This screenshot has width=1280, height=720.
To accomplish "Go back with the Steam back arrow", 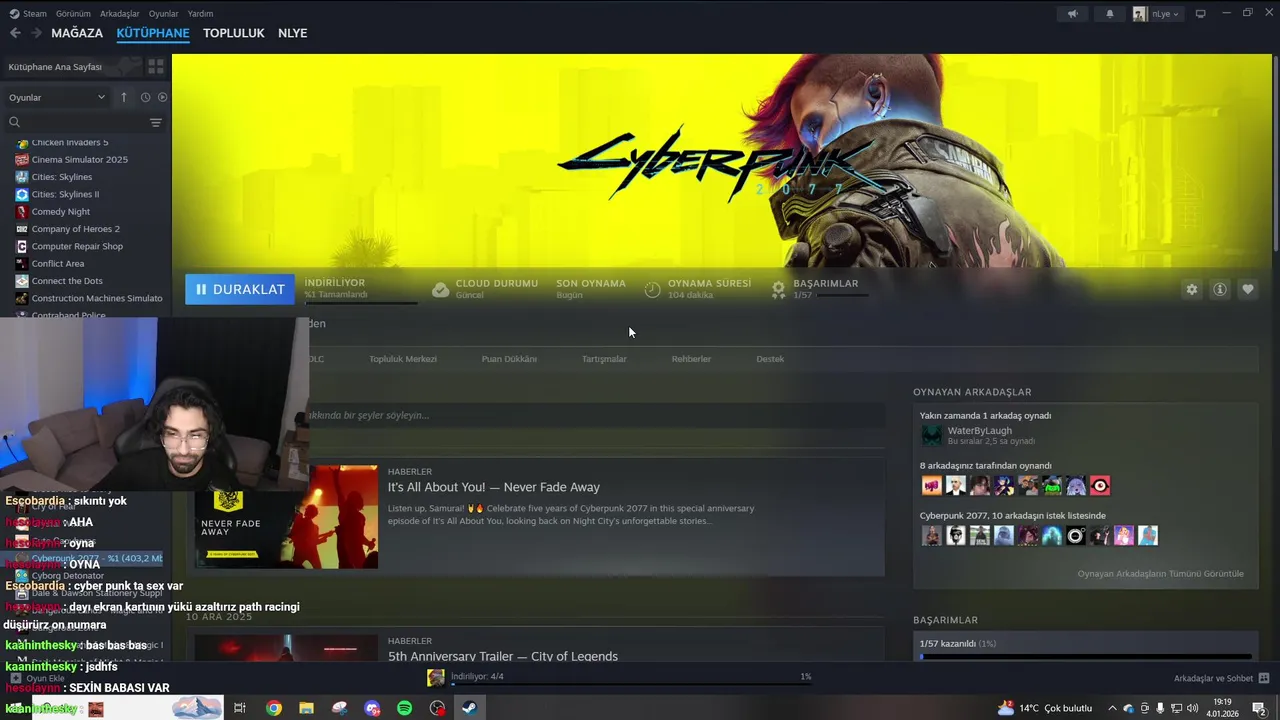I will [x=15, y=33].
